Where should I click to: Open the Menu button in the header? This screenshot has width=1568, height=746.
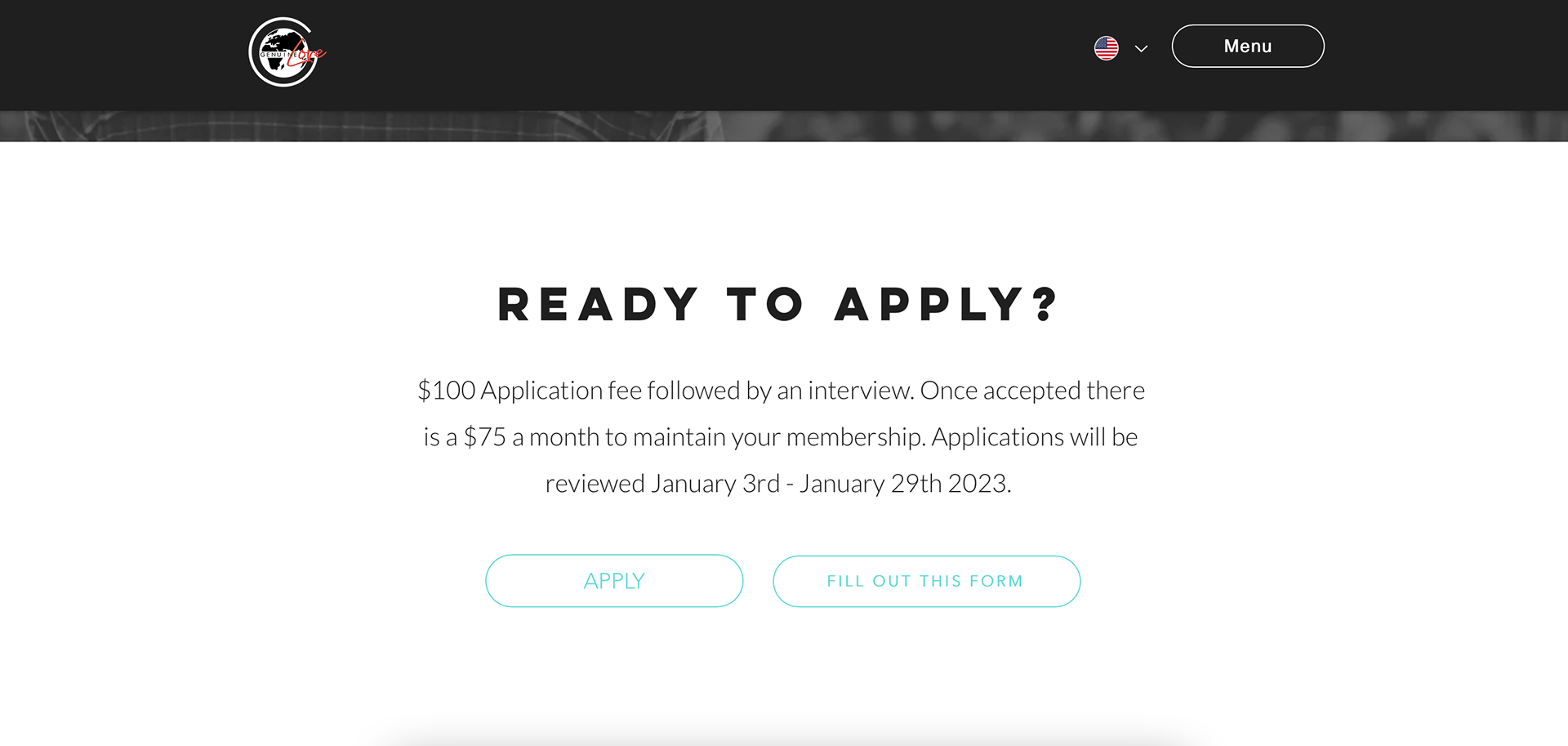click(1247, 47)
